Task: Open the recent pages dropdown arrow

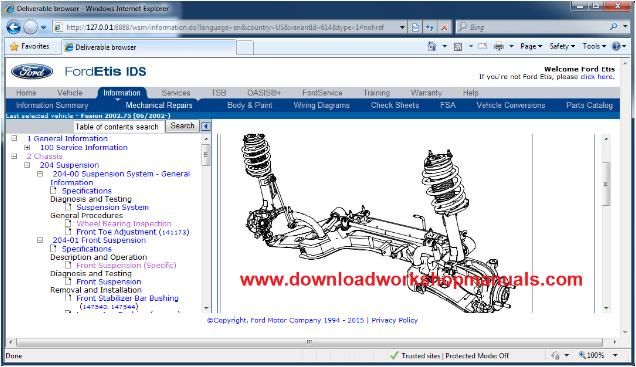Action: point(44,28)
